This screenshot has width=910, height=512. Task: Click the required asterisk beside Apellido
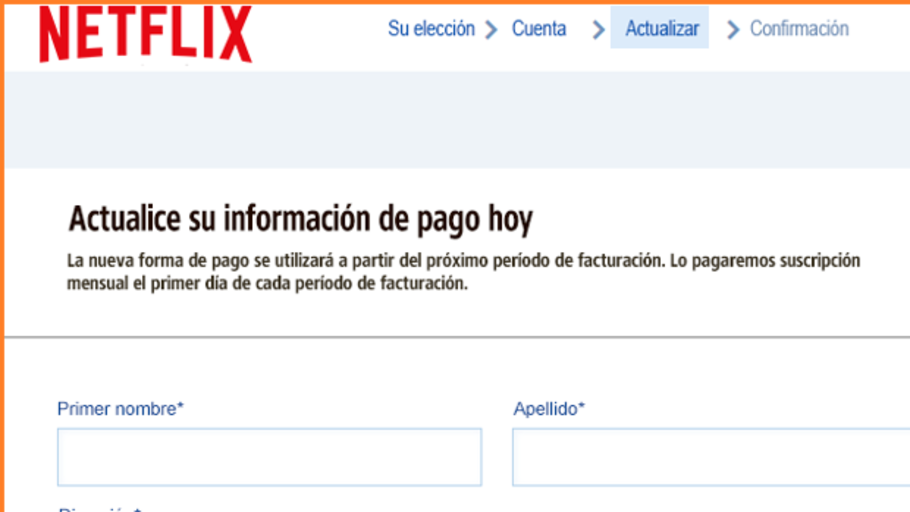(x=582, y=408)
